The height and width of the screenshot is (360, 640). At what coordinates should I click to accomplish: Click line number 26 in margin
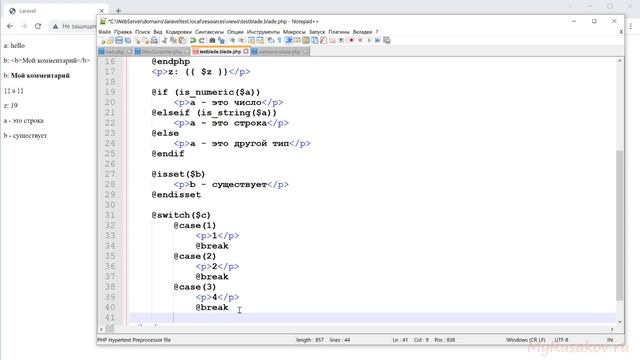[110, 164]
